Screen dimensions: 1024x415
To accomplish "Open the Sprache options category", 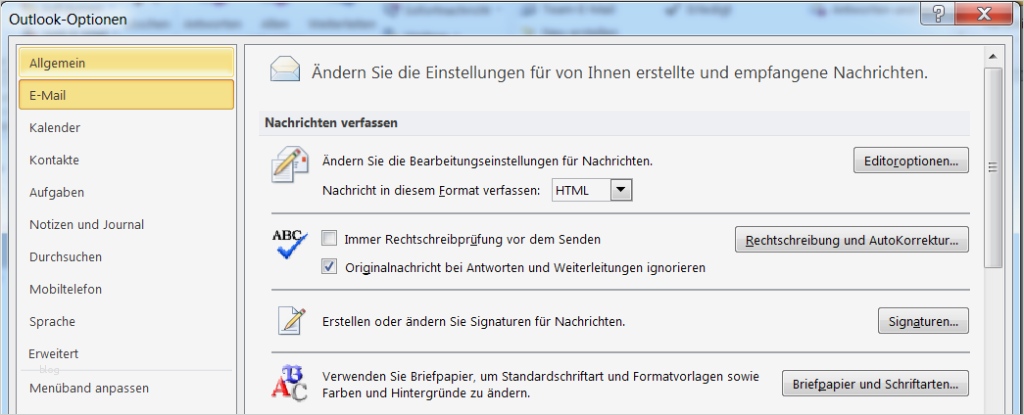I will point(127,322).
